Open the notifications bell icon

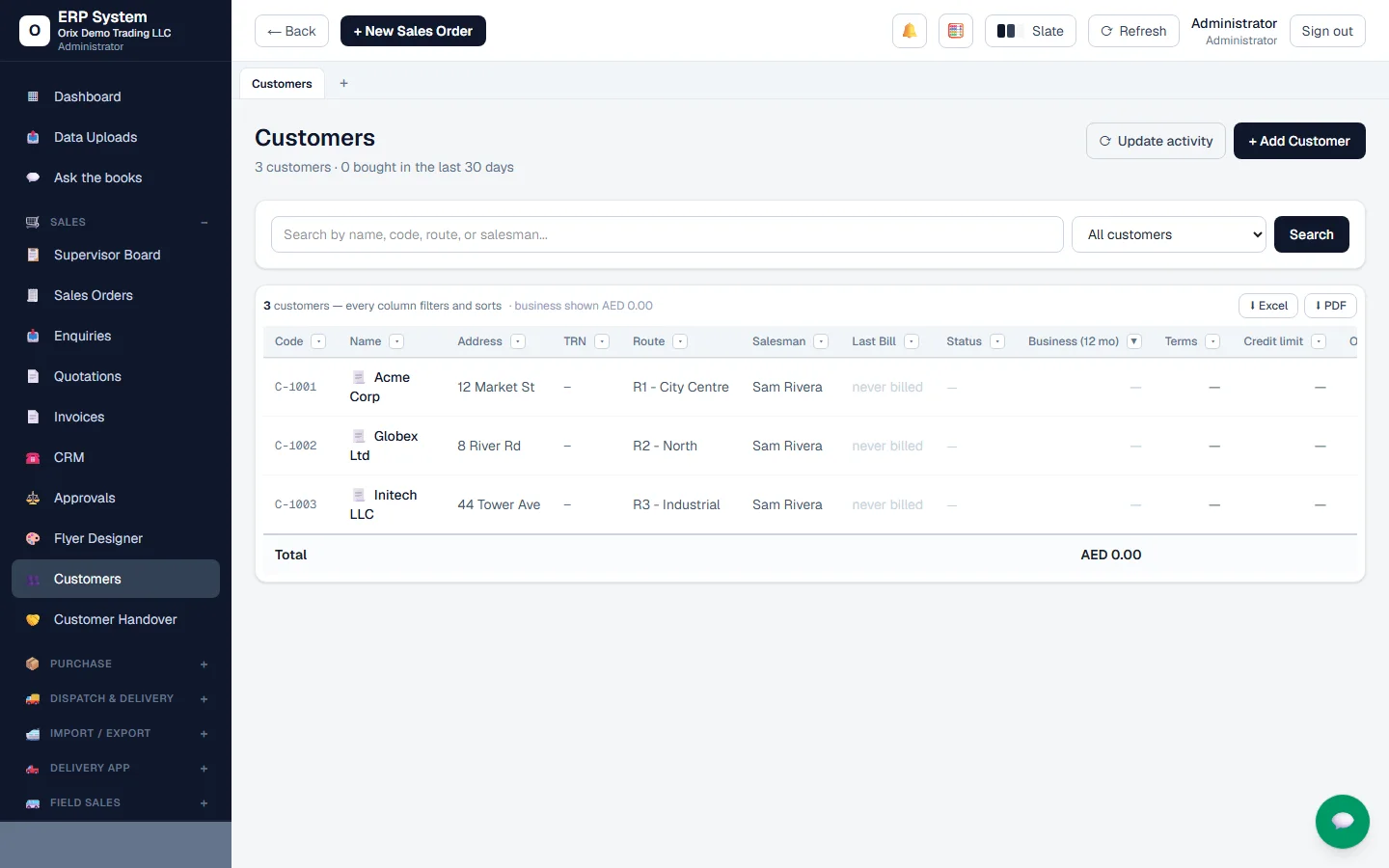909,31
